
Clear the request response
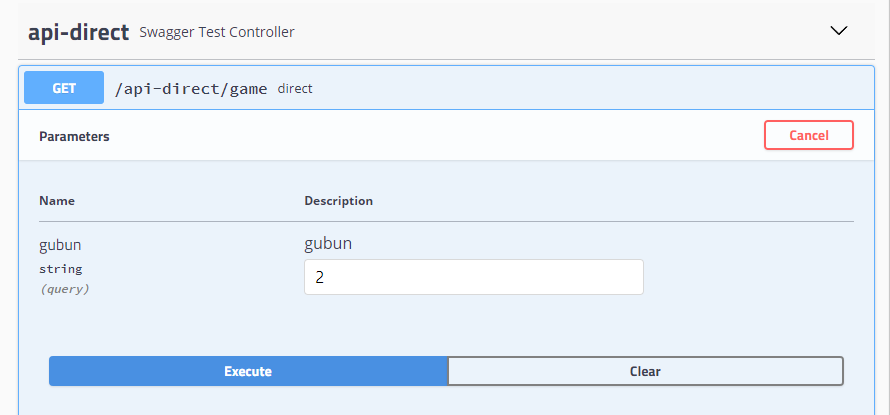pos(645,371)
